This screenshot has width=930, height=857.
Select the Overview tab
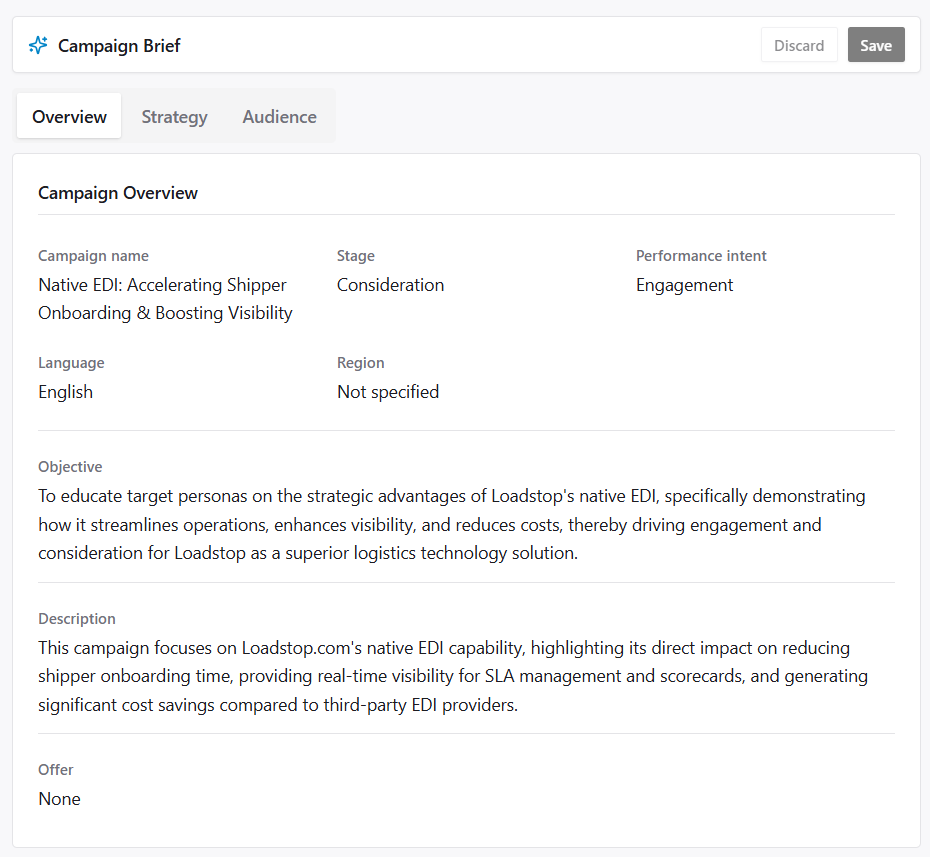pyautogui.click(x=68, y=116)
